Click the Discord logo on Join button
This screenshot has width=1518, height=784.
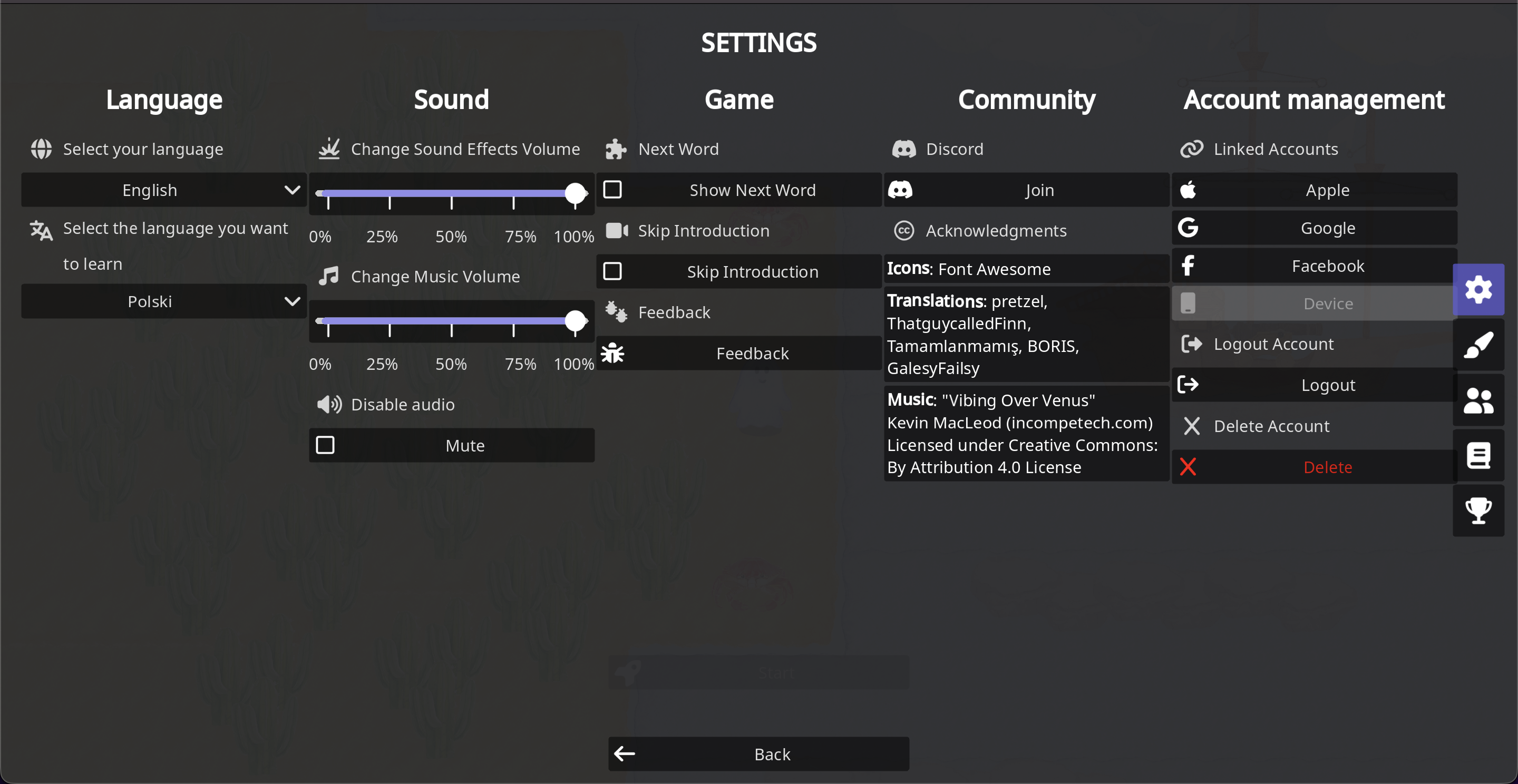(x=900, y=190)
